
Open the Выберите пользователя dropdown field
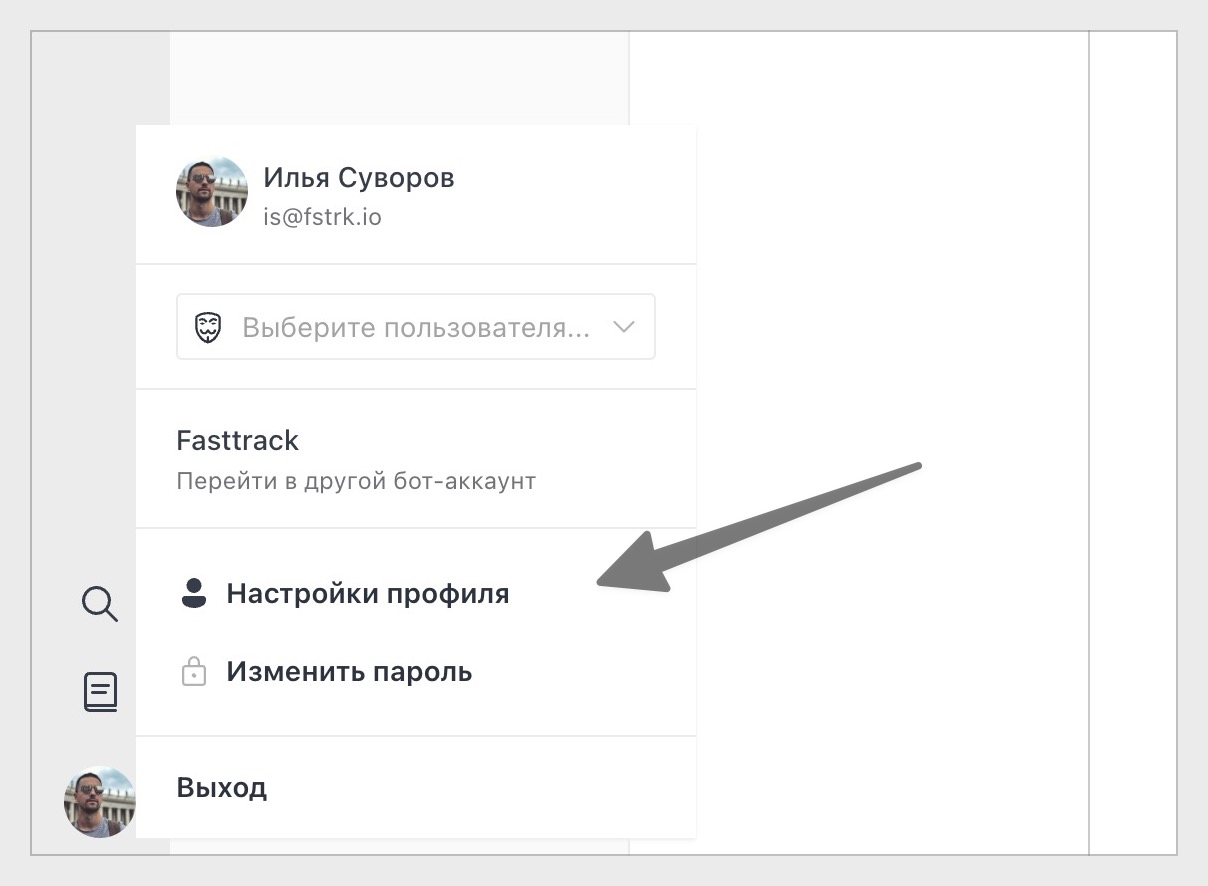[415, 327]
